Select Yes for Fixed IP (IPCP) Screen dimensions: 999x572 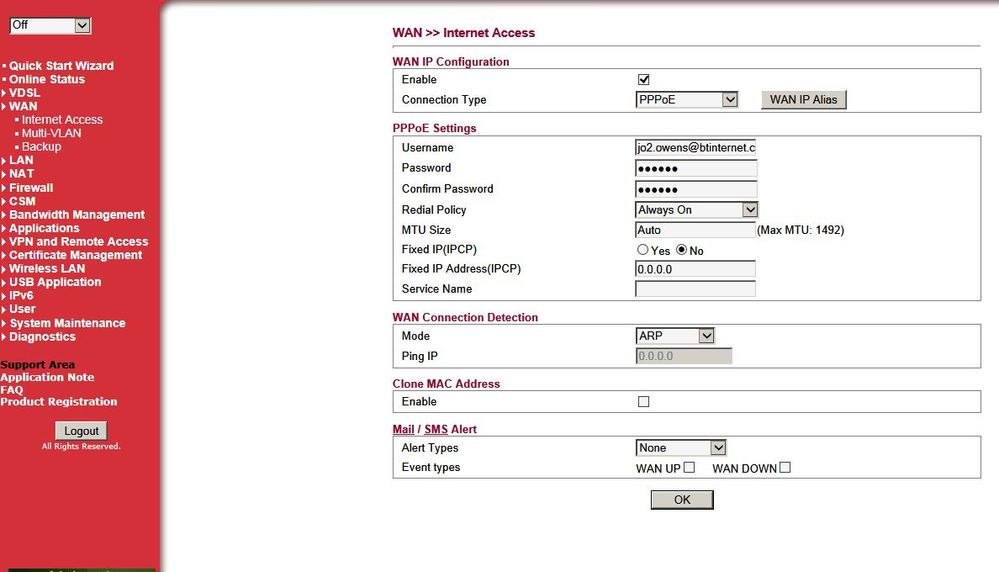point(643,251)
